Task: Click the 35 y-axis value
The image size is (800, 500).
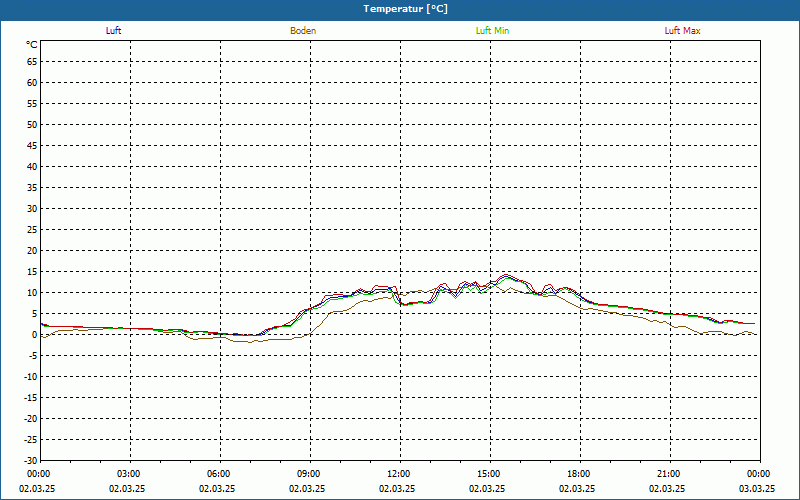Action: click(x=32, y=188)
